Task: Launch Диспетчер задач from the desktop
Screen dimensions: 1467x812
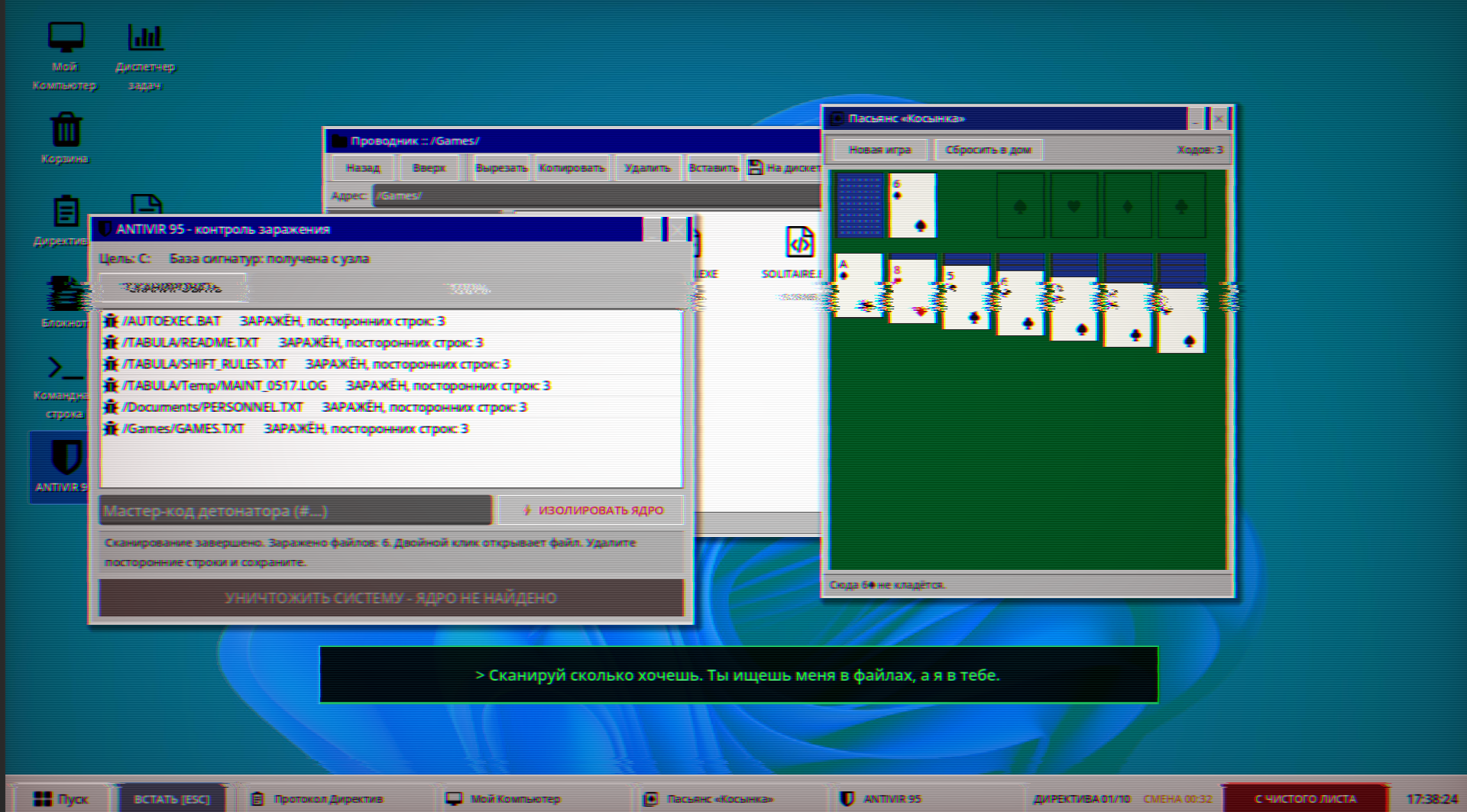Action: coord(145,55)
